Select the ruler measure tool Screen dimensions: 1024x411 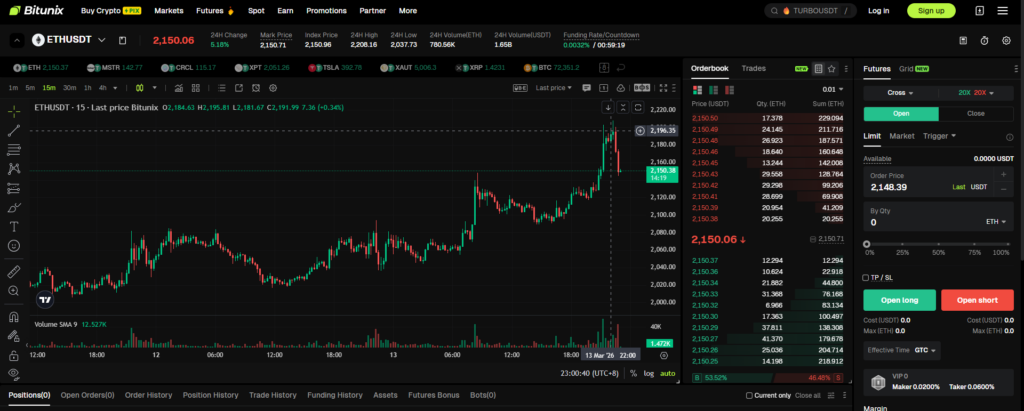click(13, 271)
